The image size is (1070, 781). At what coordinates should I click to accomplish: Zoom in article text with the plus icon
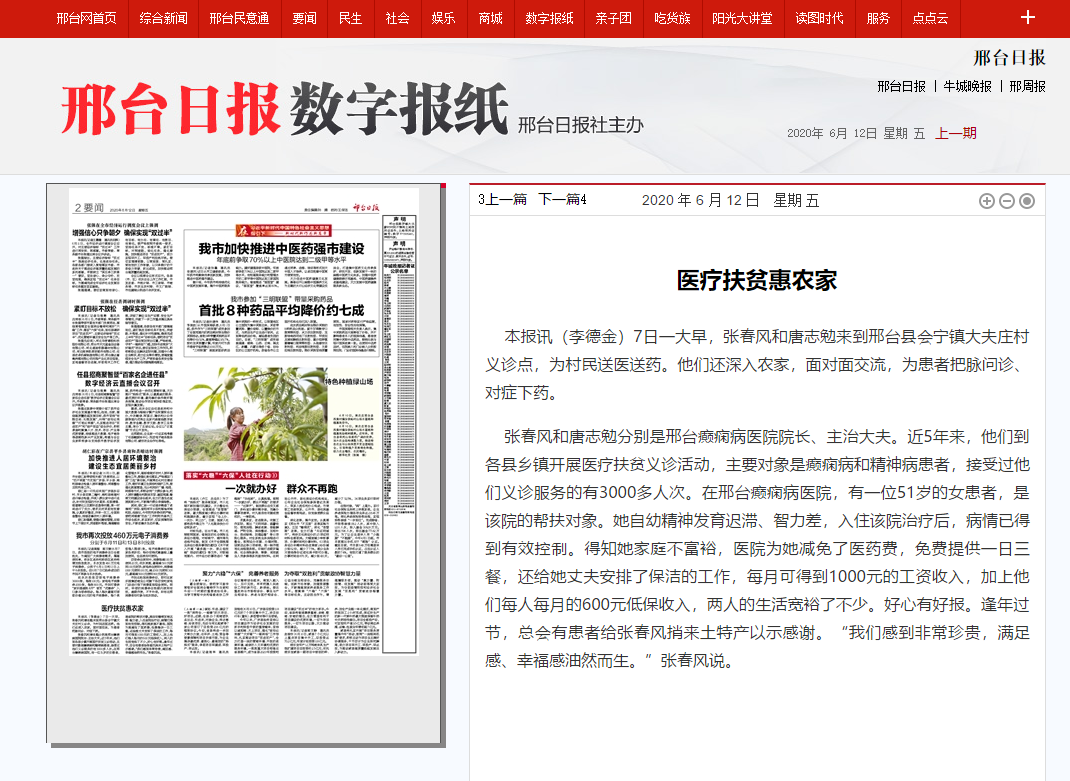[x=987, y=201]
